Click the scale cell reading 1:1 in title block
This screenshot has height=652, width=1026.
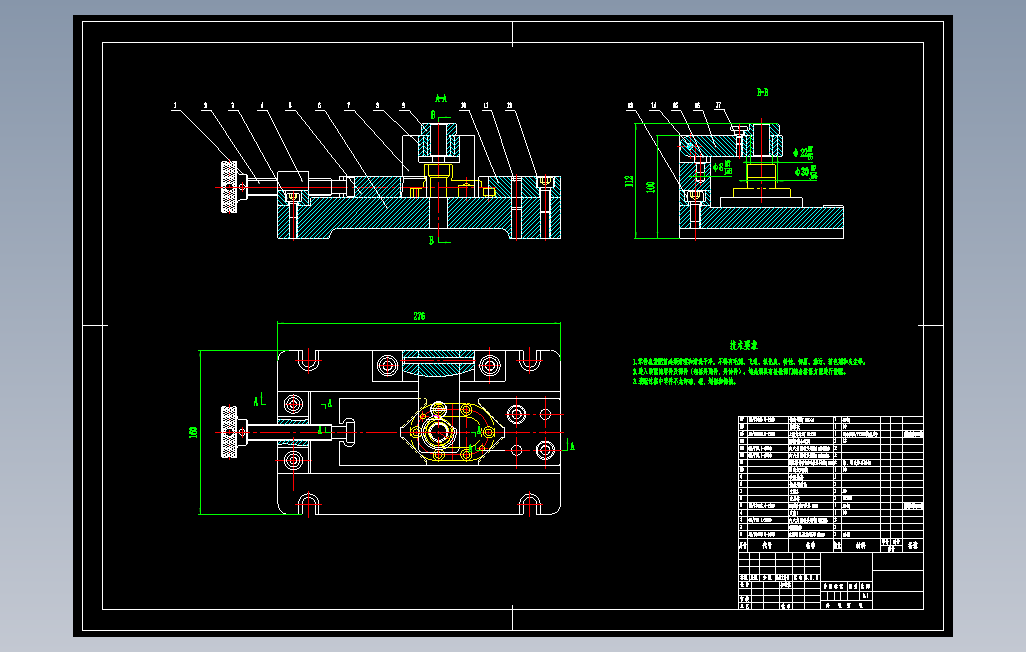(x=866, y=596)
